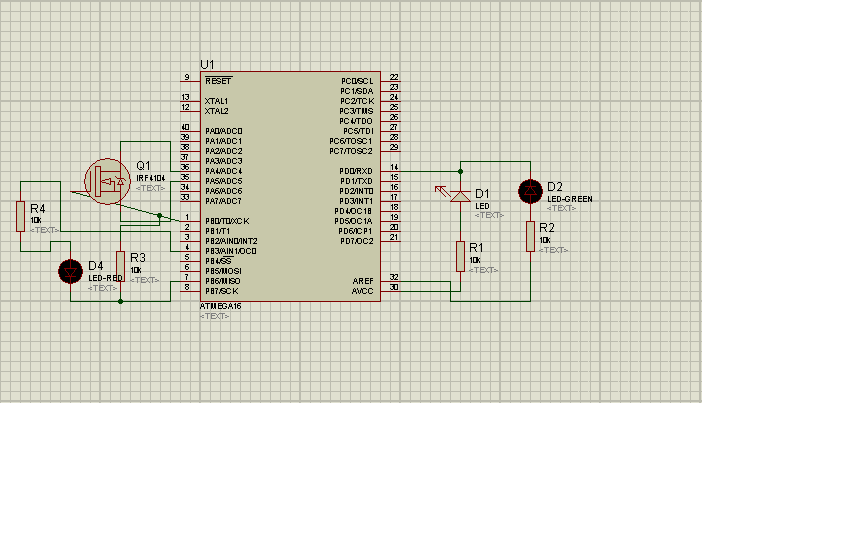Image resolution: width=864 pixels, height=540 pixels.
Task: Click the XTAL2 pin name
Action: (x=217, y=111)
